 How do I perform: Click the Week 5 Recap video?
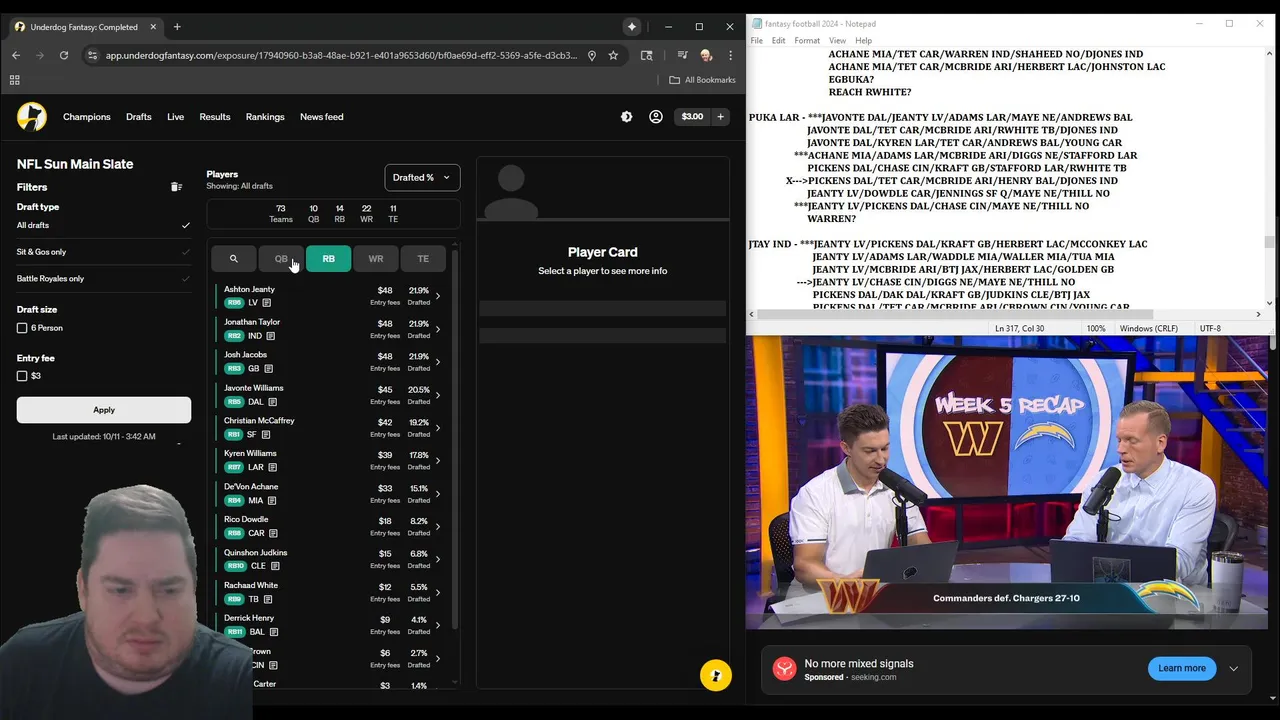tap(1007, 482)
